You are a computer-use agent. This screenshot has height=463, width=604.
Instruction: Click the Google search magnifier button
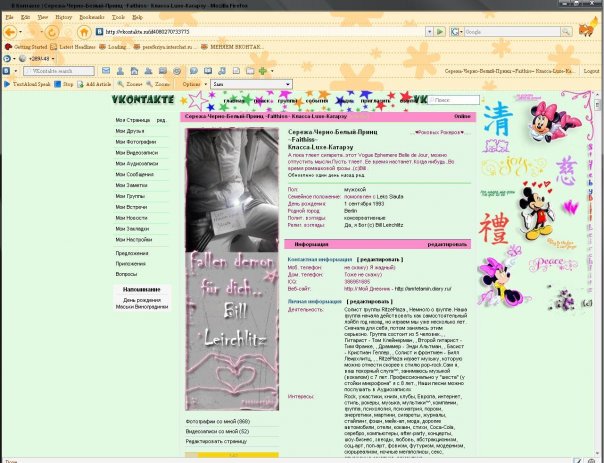[x=565, y=32]
